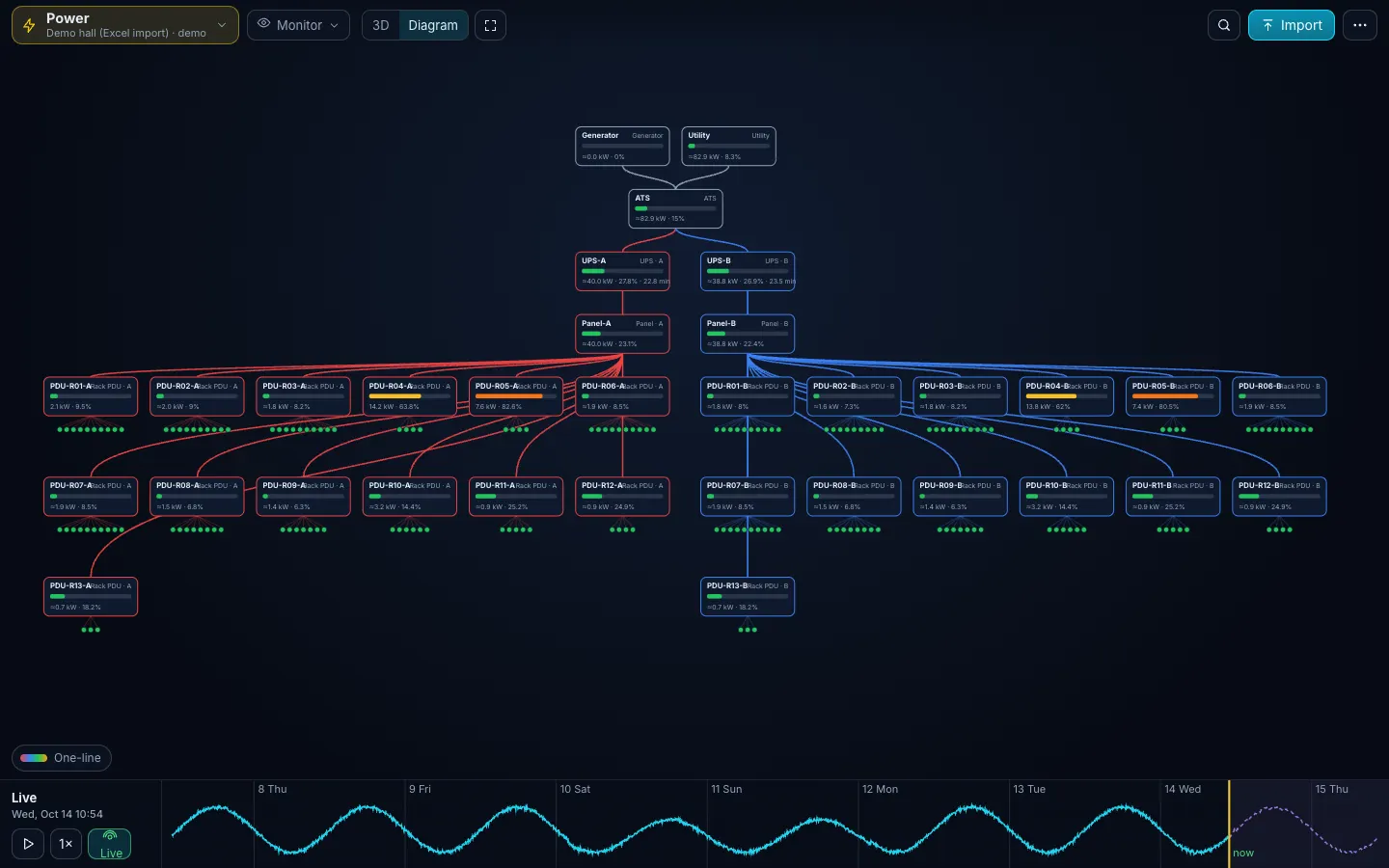This screenshot has height=868, width=1389.
Task: Jump to 8 Thu on timeline
Action: (x=272, y=789)
